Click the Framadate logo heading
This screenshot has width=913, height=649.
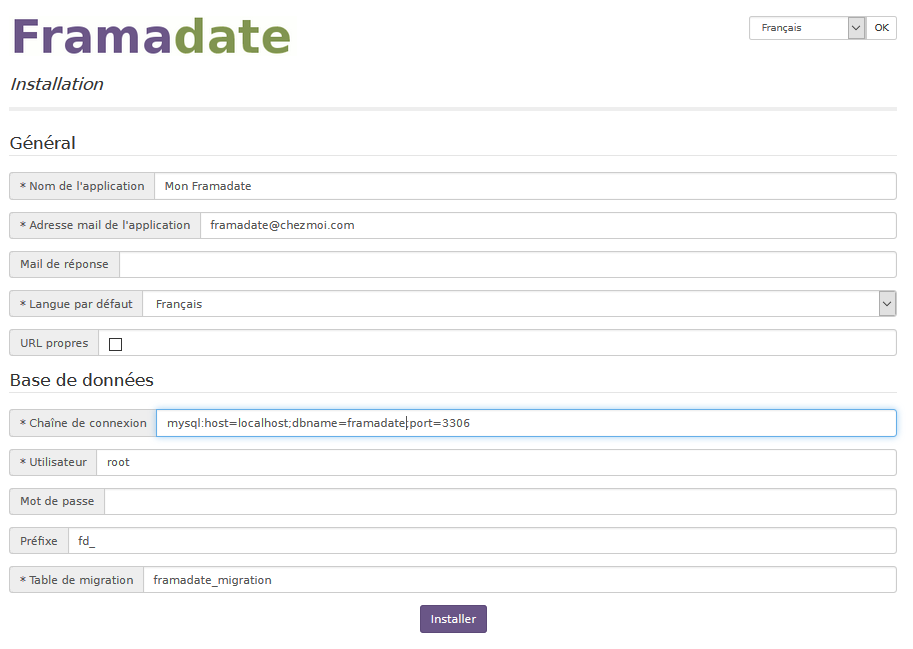click(x=151, y=36)
